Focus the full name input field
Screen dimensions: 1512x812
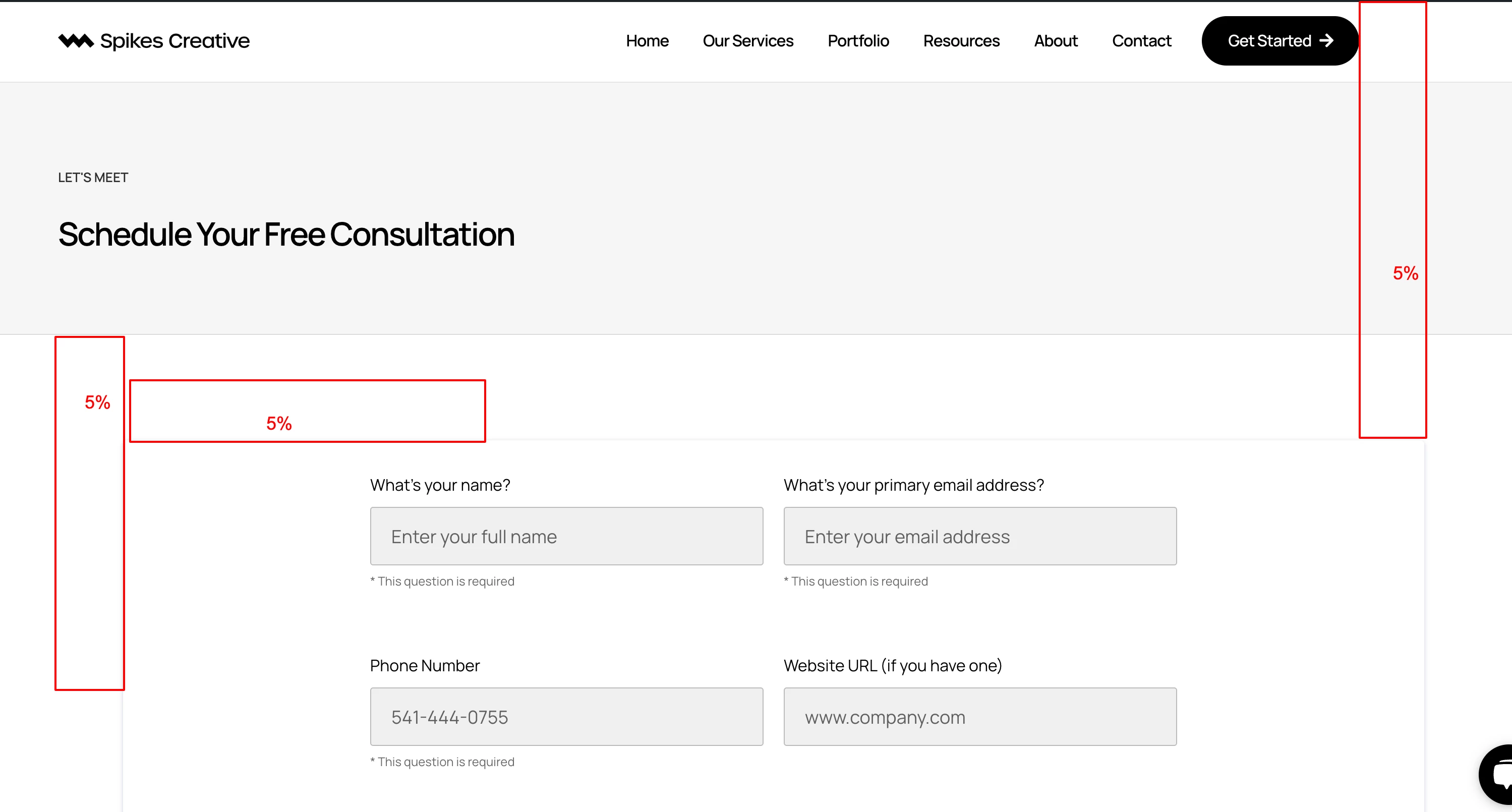tap(566, 536)
